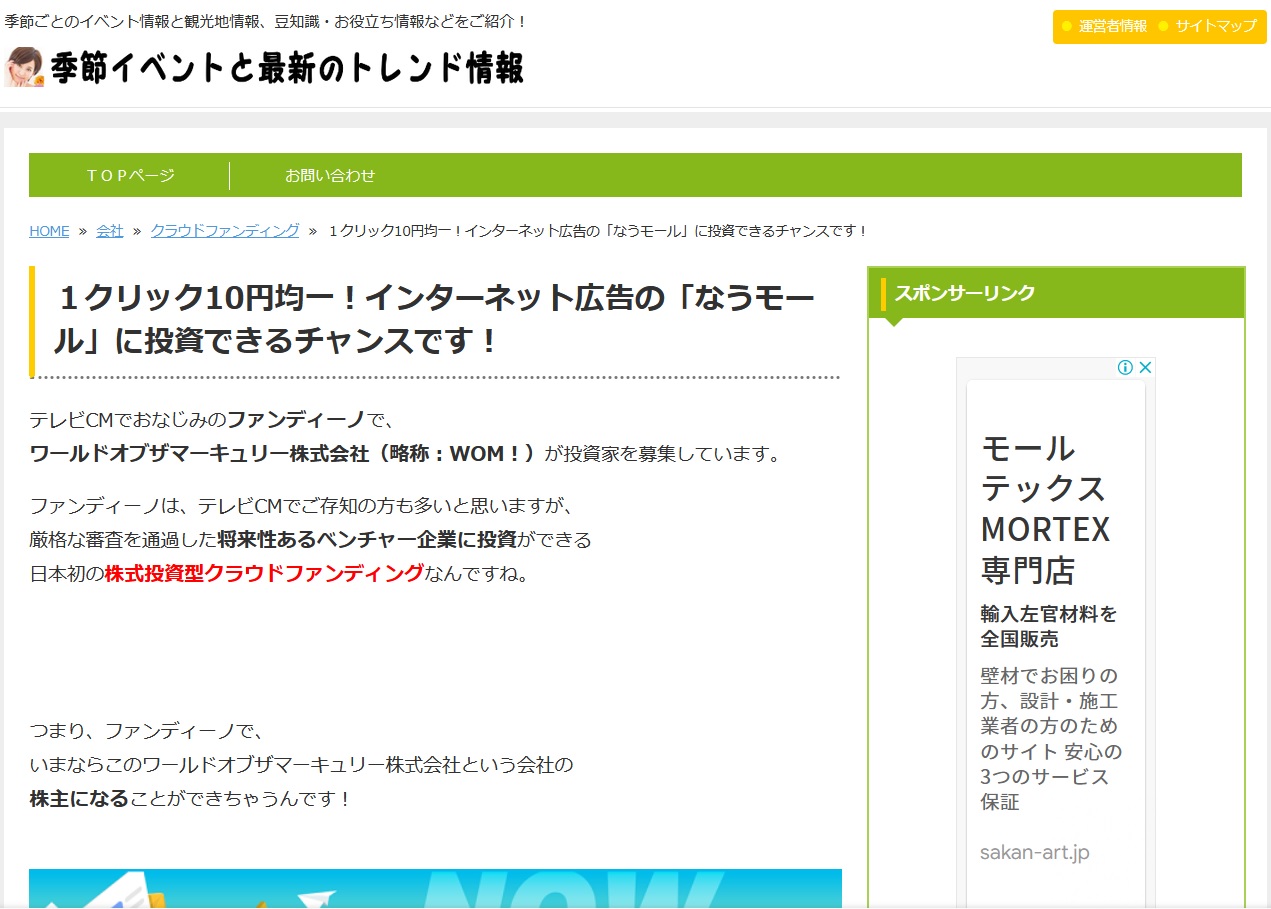
Task: Select the お問い合わせ menu item
Action: tap(330, 175)
